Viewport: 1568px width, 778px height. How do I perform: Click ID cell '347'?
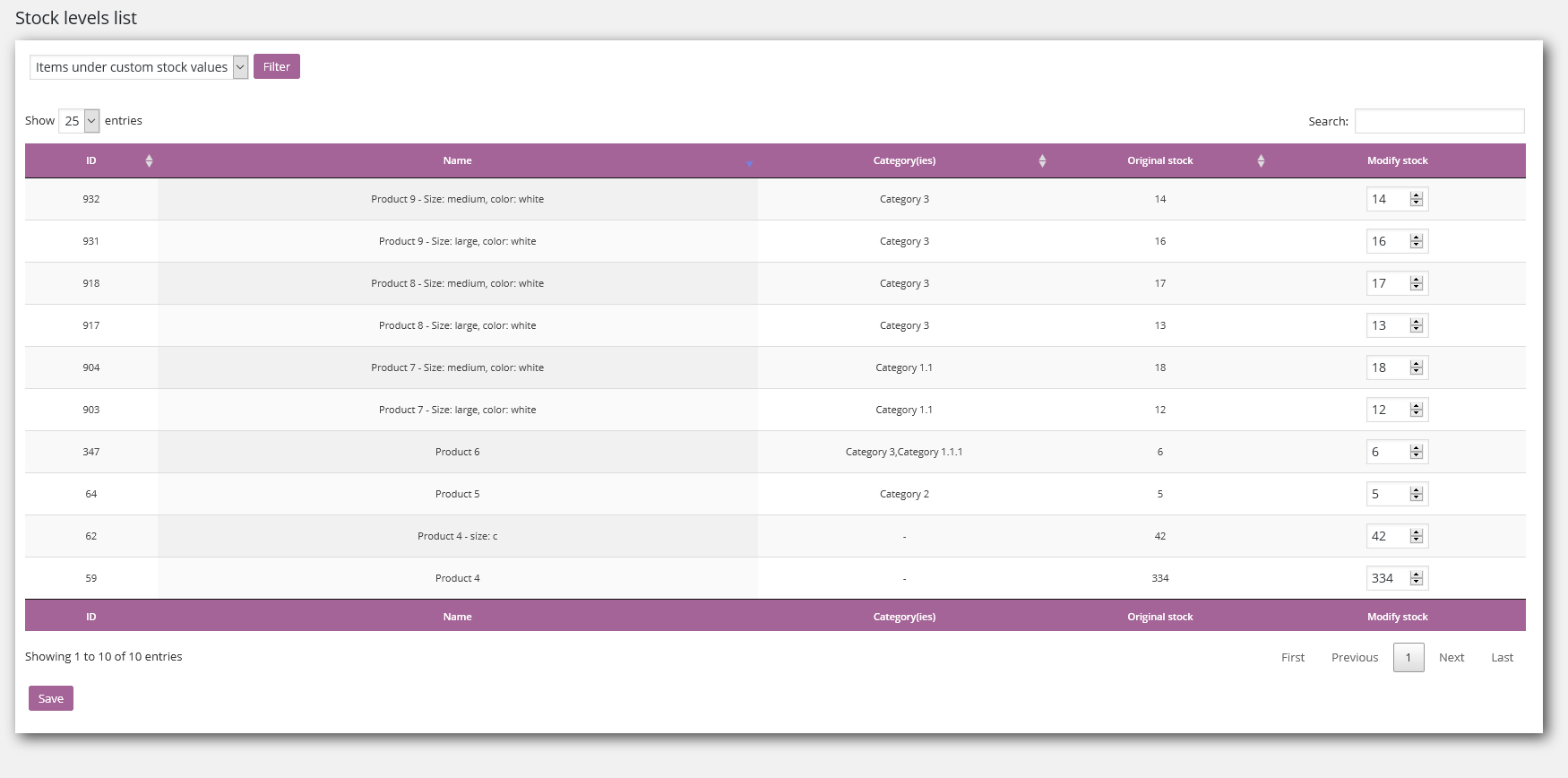point(91,452)
